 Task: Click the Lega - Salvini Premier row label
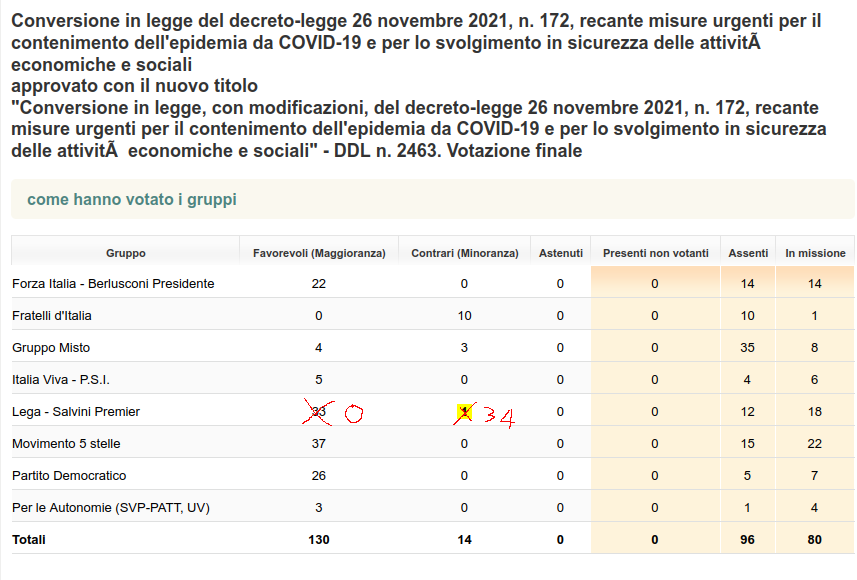tap(76, 412)
